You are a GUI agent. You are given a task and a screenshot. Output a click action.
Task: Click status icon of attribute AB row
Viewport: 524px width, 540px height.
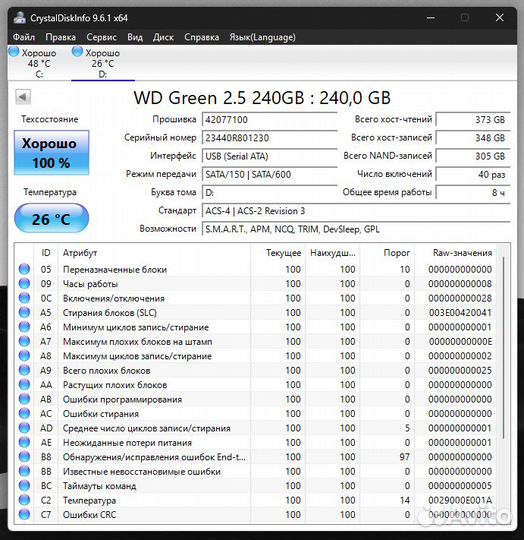click(x=24, y=399)
